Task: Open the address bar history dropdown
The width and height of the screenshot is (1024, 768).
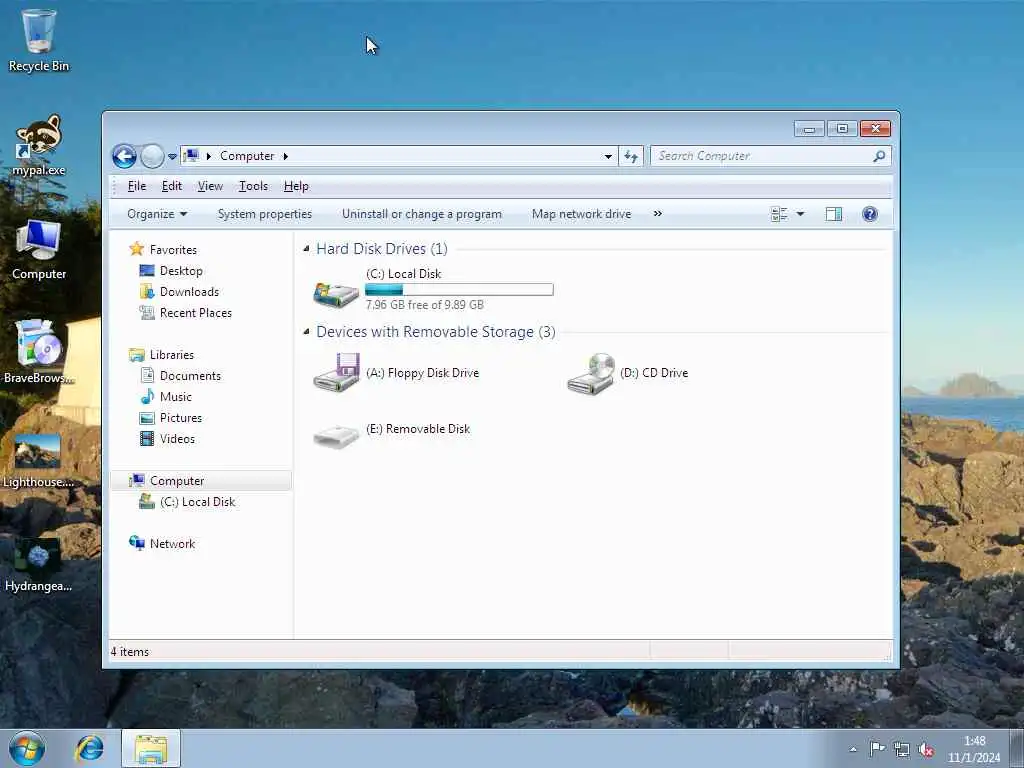Action: pyautogui.click(x=608, y=157)
